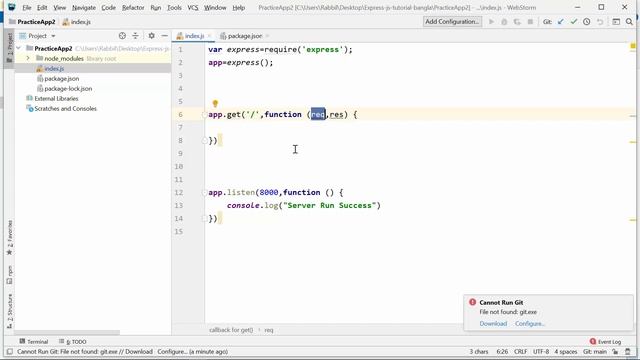Open the Help menu

(x=238, y=7)
